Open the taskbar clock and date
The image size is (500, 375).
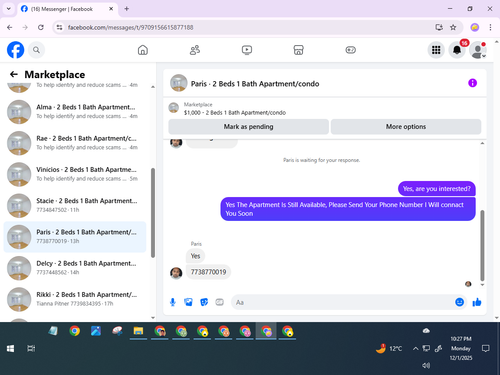[461, 348]
